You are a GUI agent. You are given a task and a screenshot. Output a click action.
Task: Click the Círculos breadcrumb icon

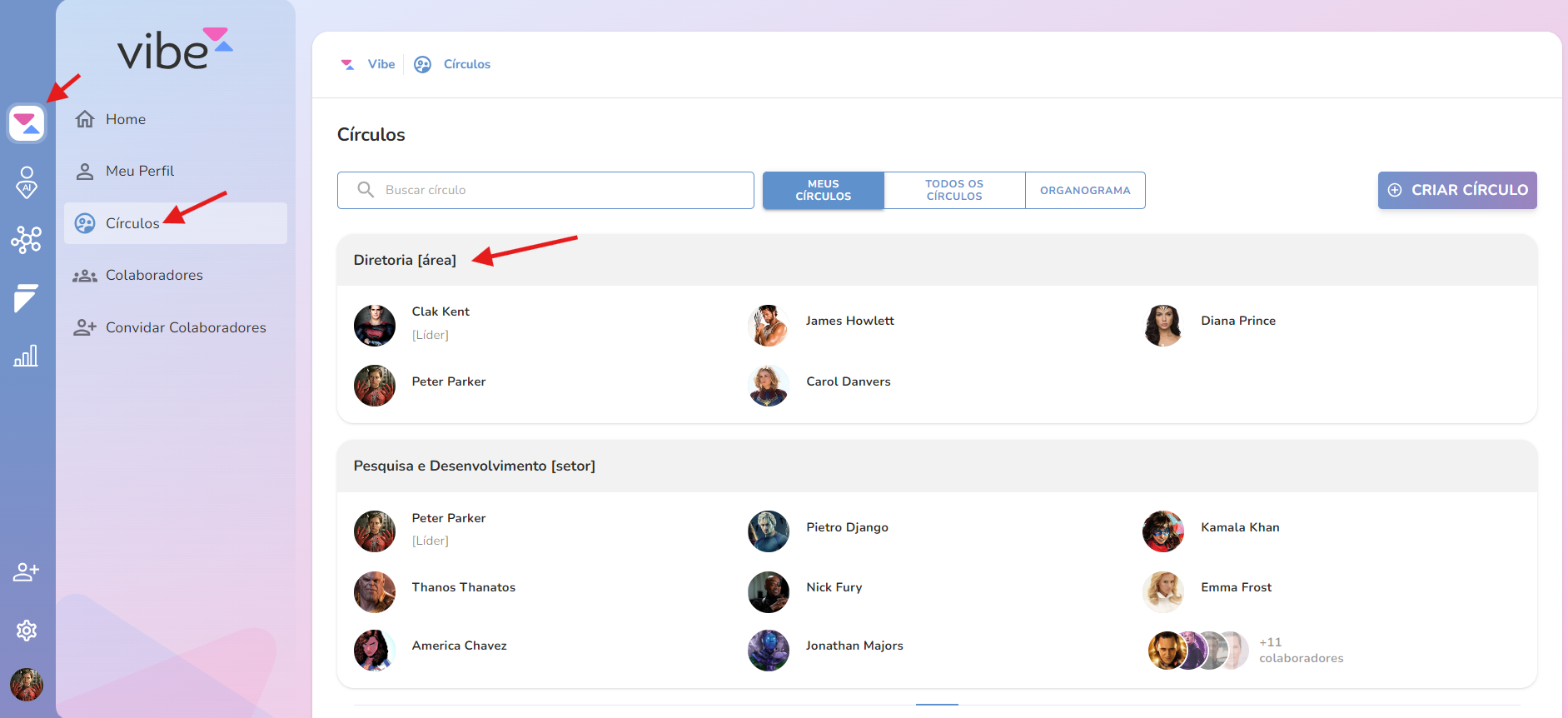tap(423, 64)
